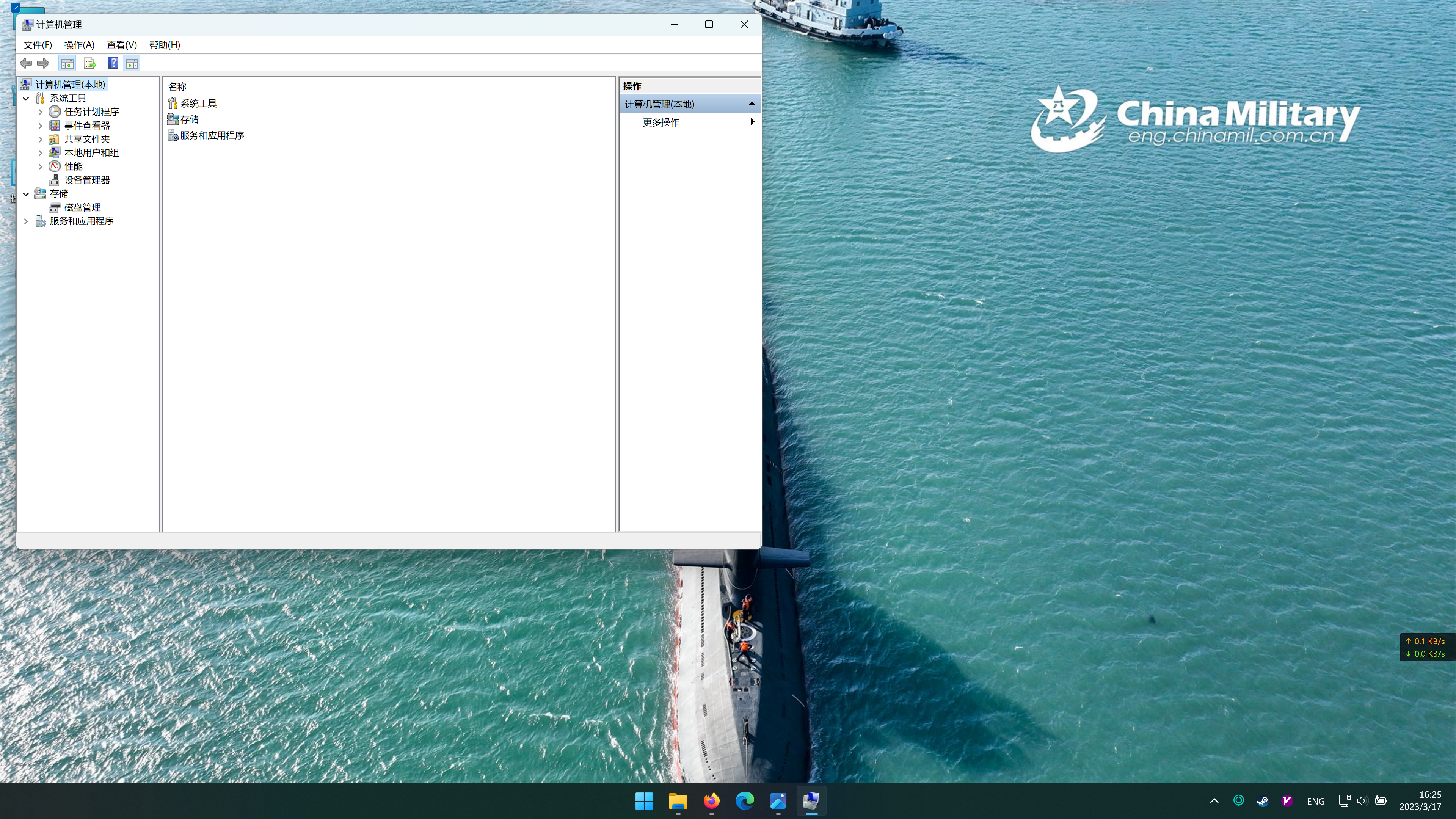This screenshot has width=1456, height=819.
Task: Click the toolbar Forward arrow
Action: (x=43, y=63)
